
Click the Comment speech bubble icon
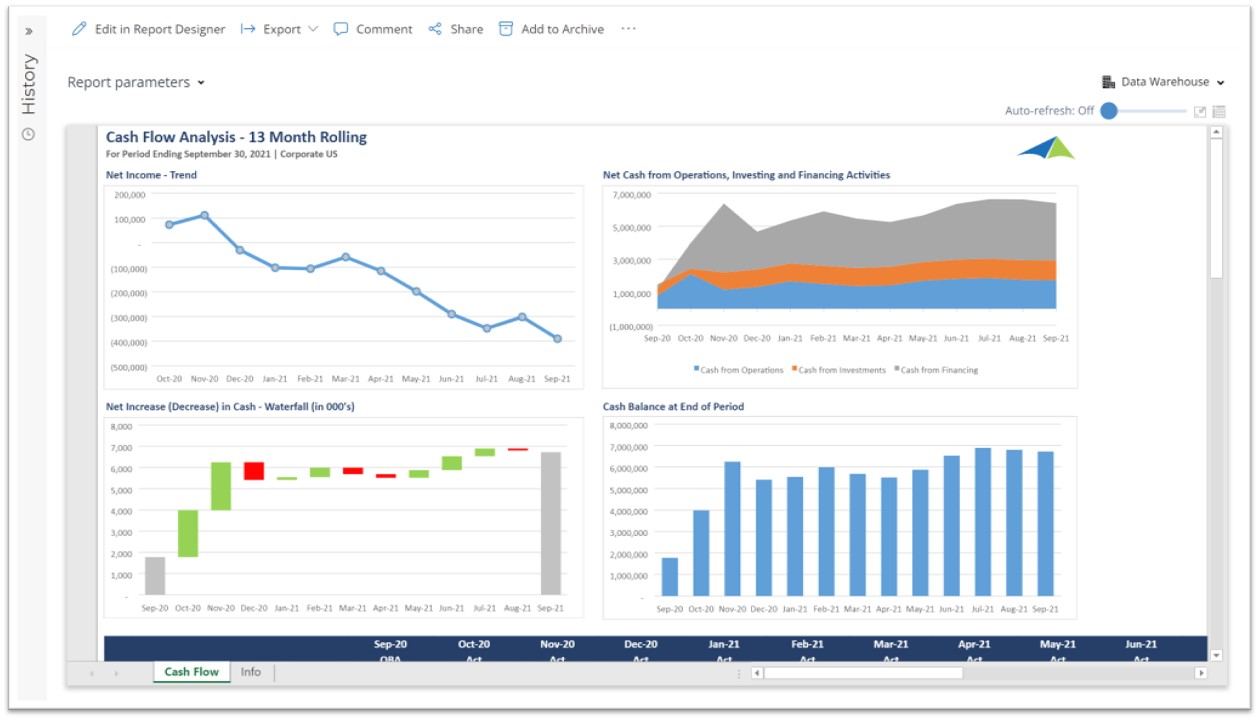[x=341, y=29]
